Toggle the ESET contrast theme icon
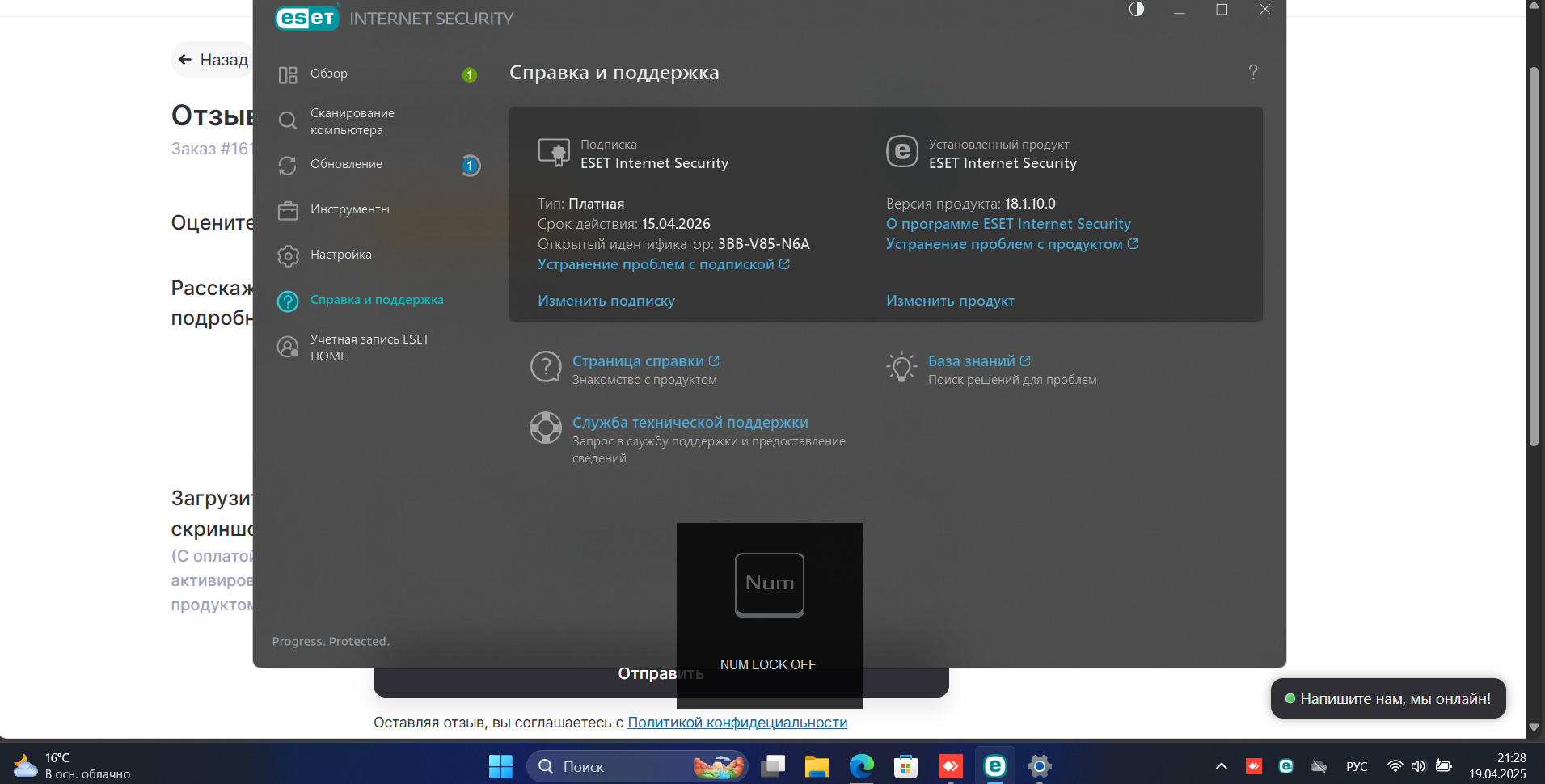Image resolution: width=1545 pixels, height=784 pixels. (x=1137, y=9)
